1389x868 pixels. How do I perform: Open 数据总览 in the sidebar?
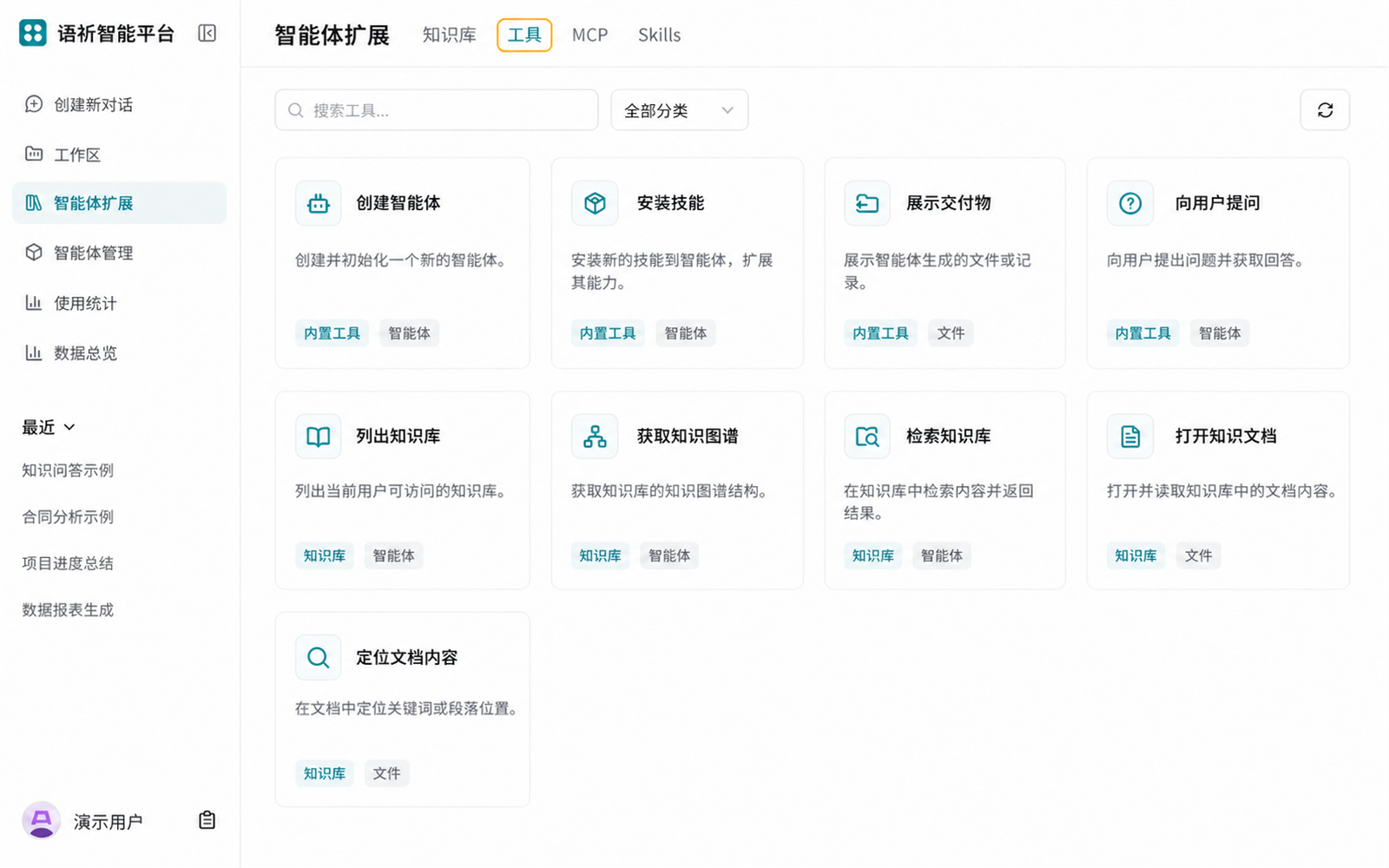tap(120, 352)
